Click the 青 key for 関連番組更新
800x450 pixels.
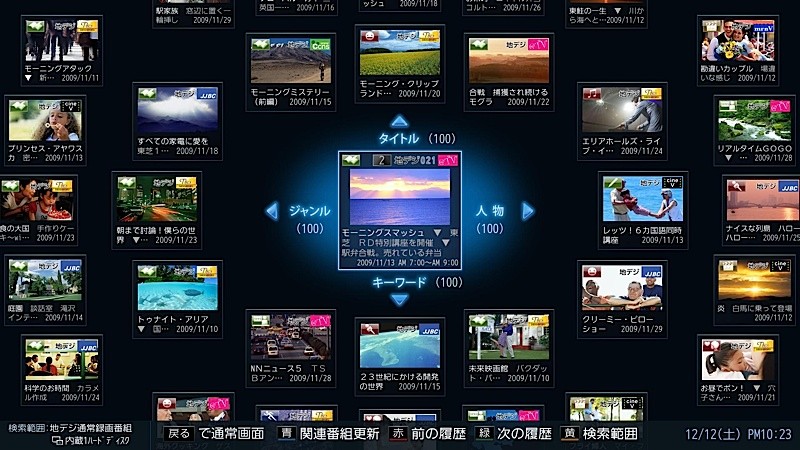click(x=287, y=434)
